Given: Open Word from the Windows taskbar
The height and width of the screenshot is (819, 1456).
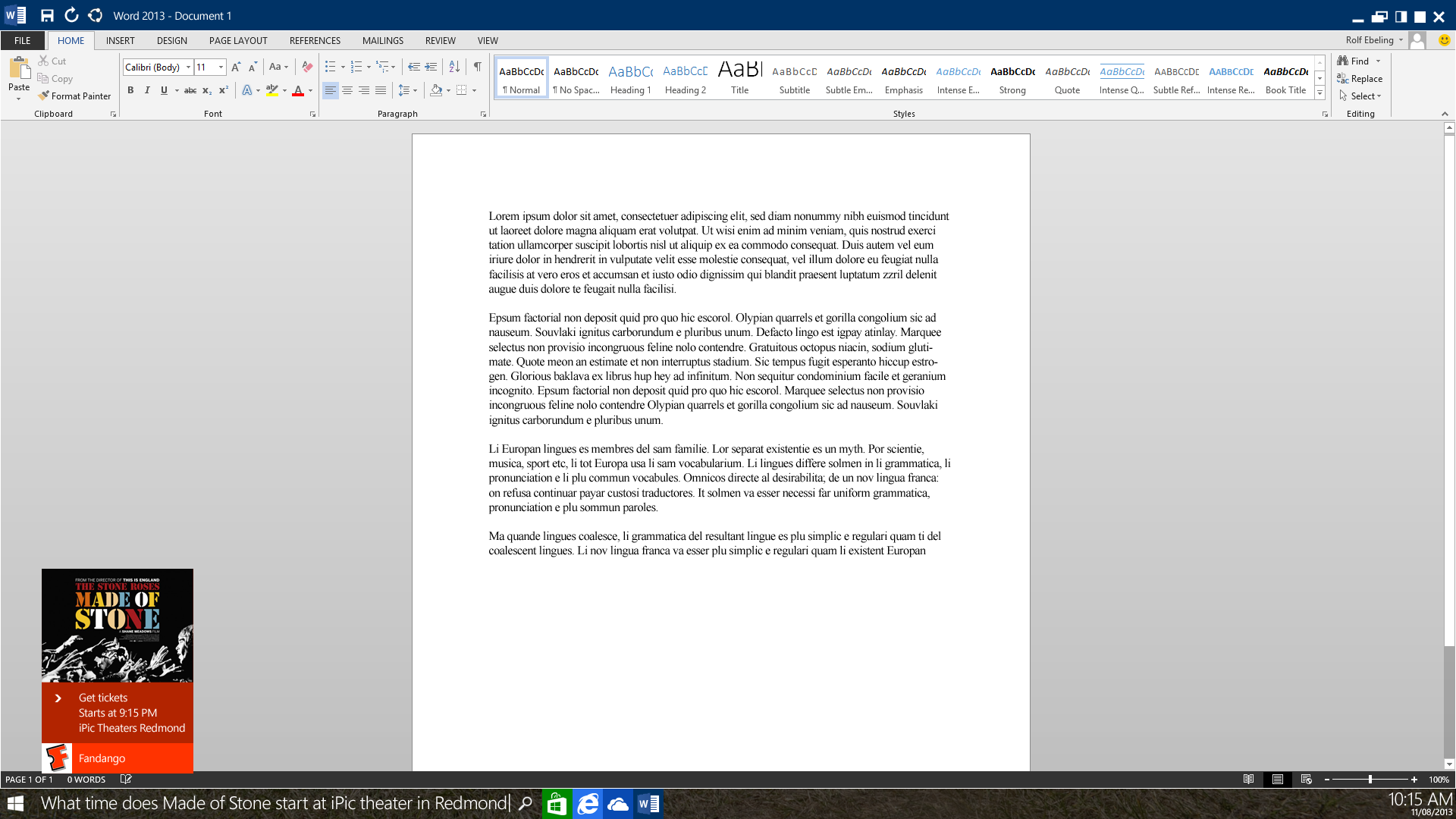Looking at the screenshot, I should click(648, 804).
